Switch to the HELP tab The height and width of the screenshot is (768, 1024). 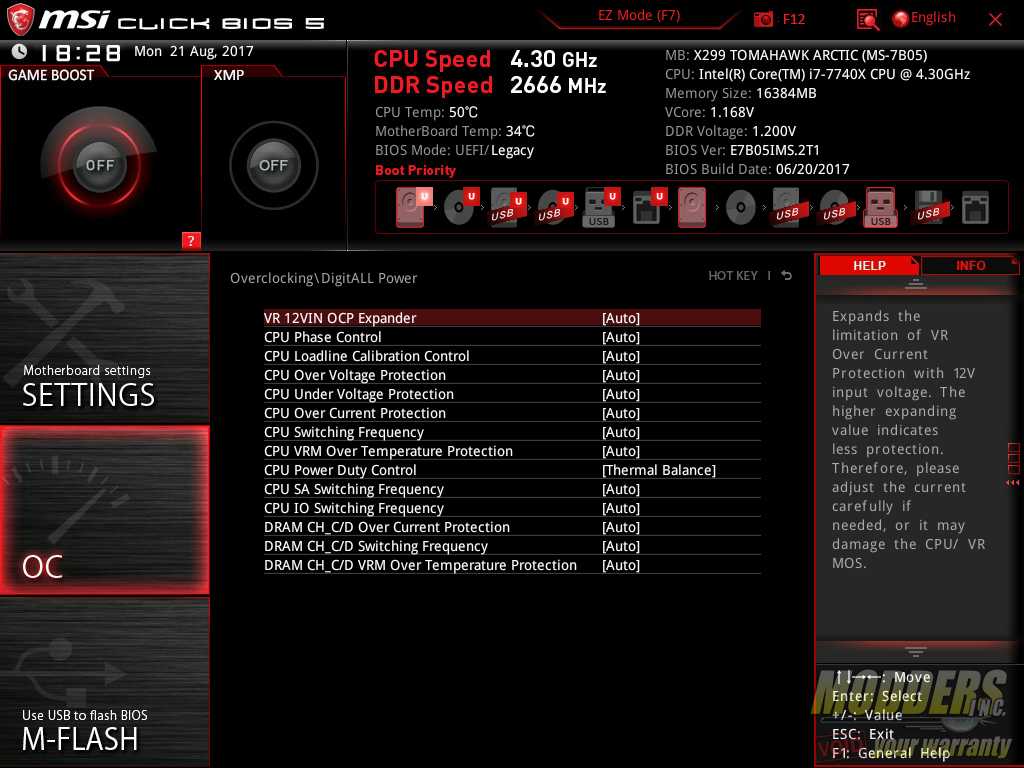869,266
